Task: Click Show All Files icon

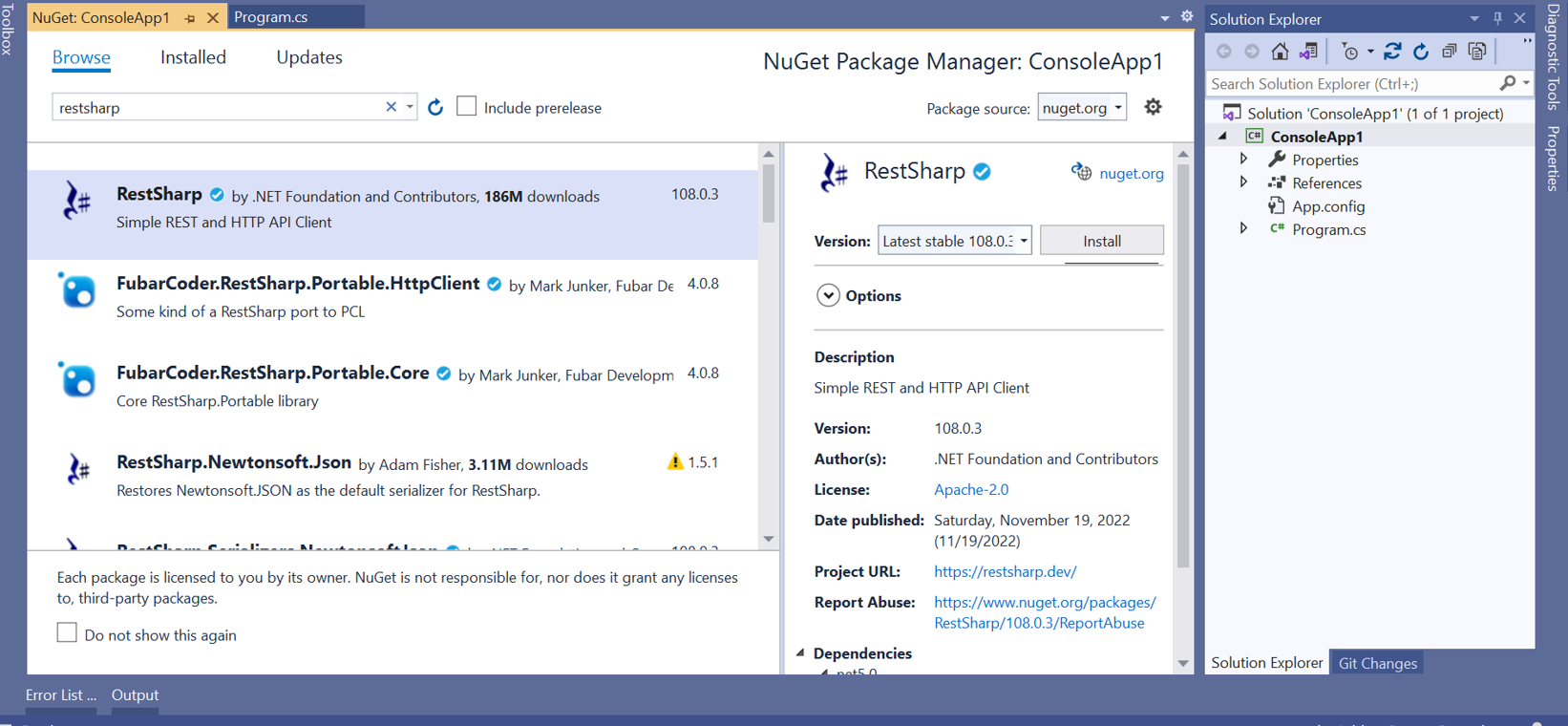Action: (1477, 52)
